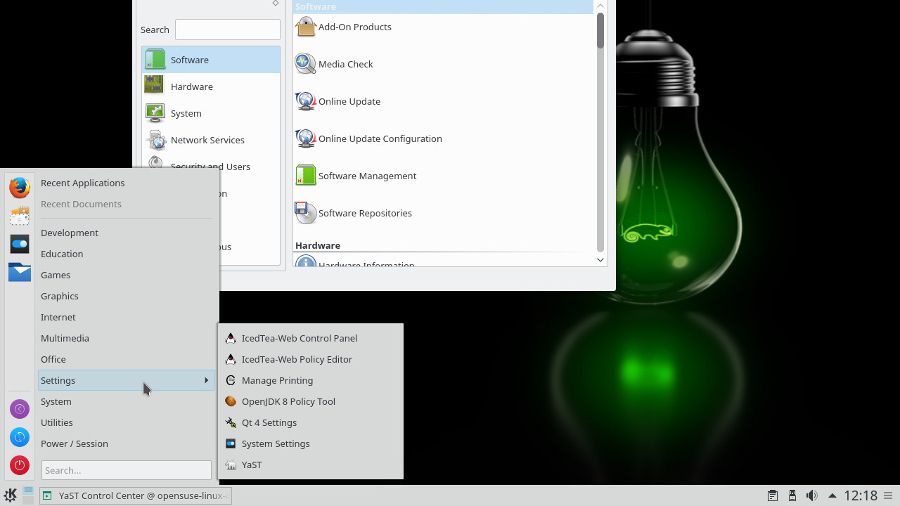900x506 pixels.
Task: Open Power / Session menu entry
Action: [x=126, y=443]
